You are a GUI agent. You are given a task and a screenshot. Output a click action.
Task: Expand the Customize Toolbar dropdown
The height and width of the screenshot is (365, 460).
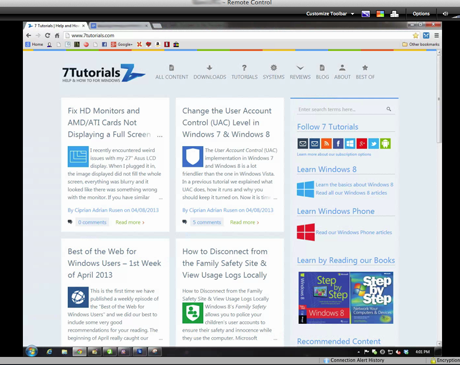pos(330,14)
